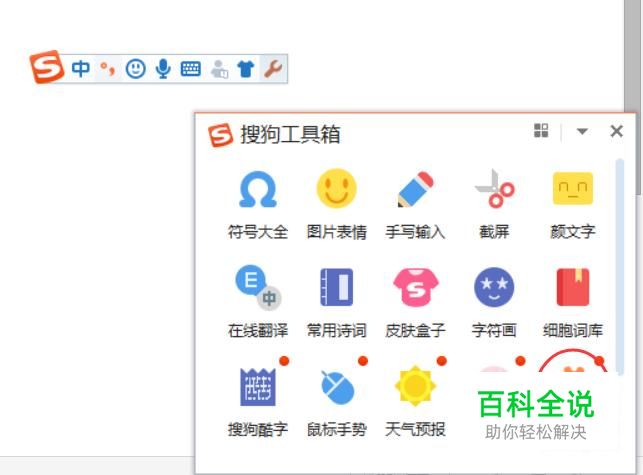Start voice input with the microphone icon

[x=163, y=69]
